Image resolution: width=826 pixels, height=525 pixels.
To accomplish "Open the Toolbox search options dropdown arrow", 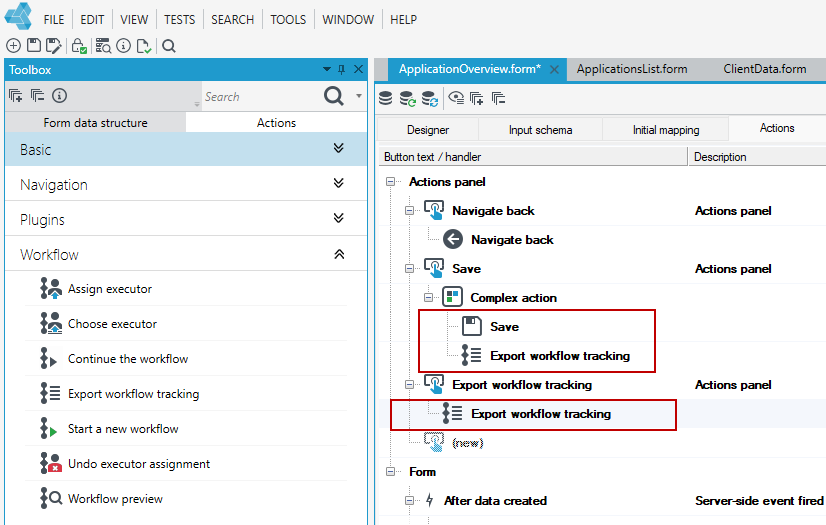I will pyautogui.click(x=359, y=96).
